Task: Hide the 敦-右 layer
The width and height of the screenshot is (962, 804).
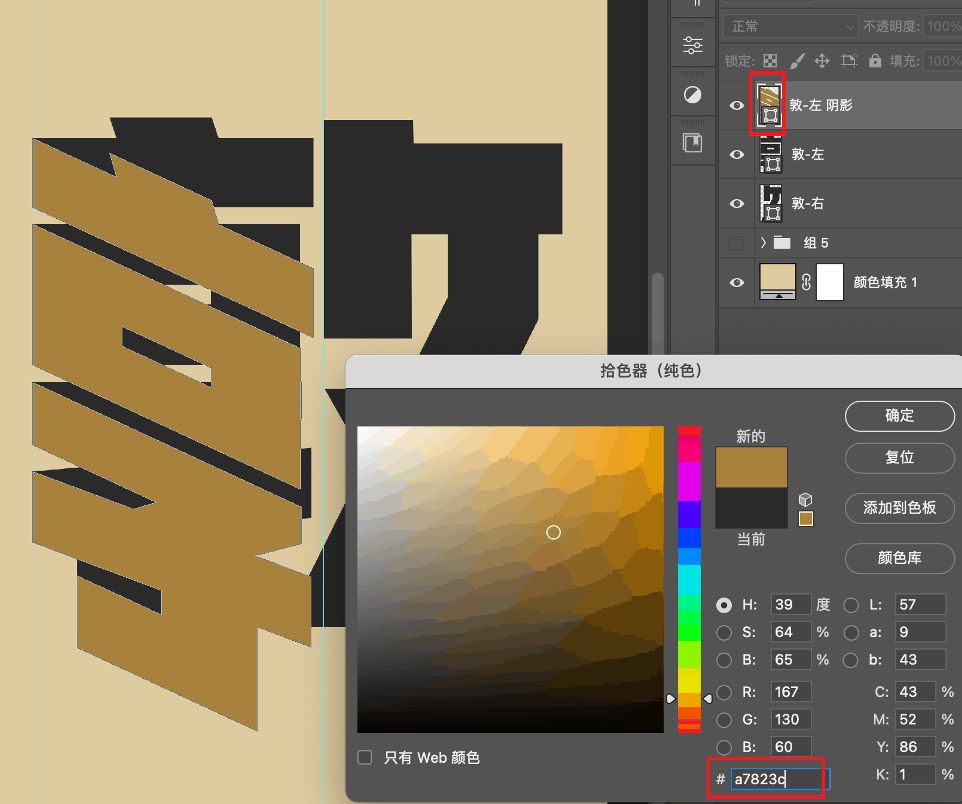Action: tap(736, 203)
